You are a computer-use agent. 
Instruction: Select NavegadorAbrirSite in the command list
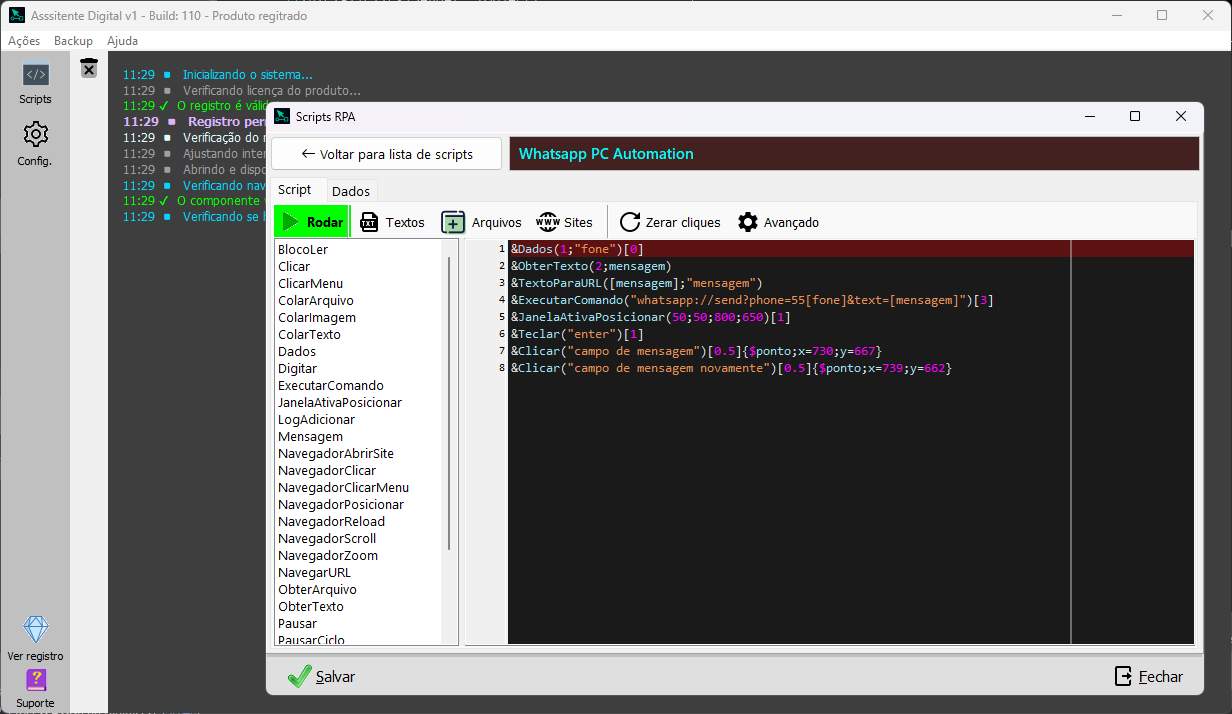[x=336, y=453]
